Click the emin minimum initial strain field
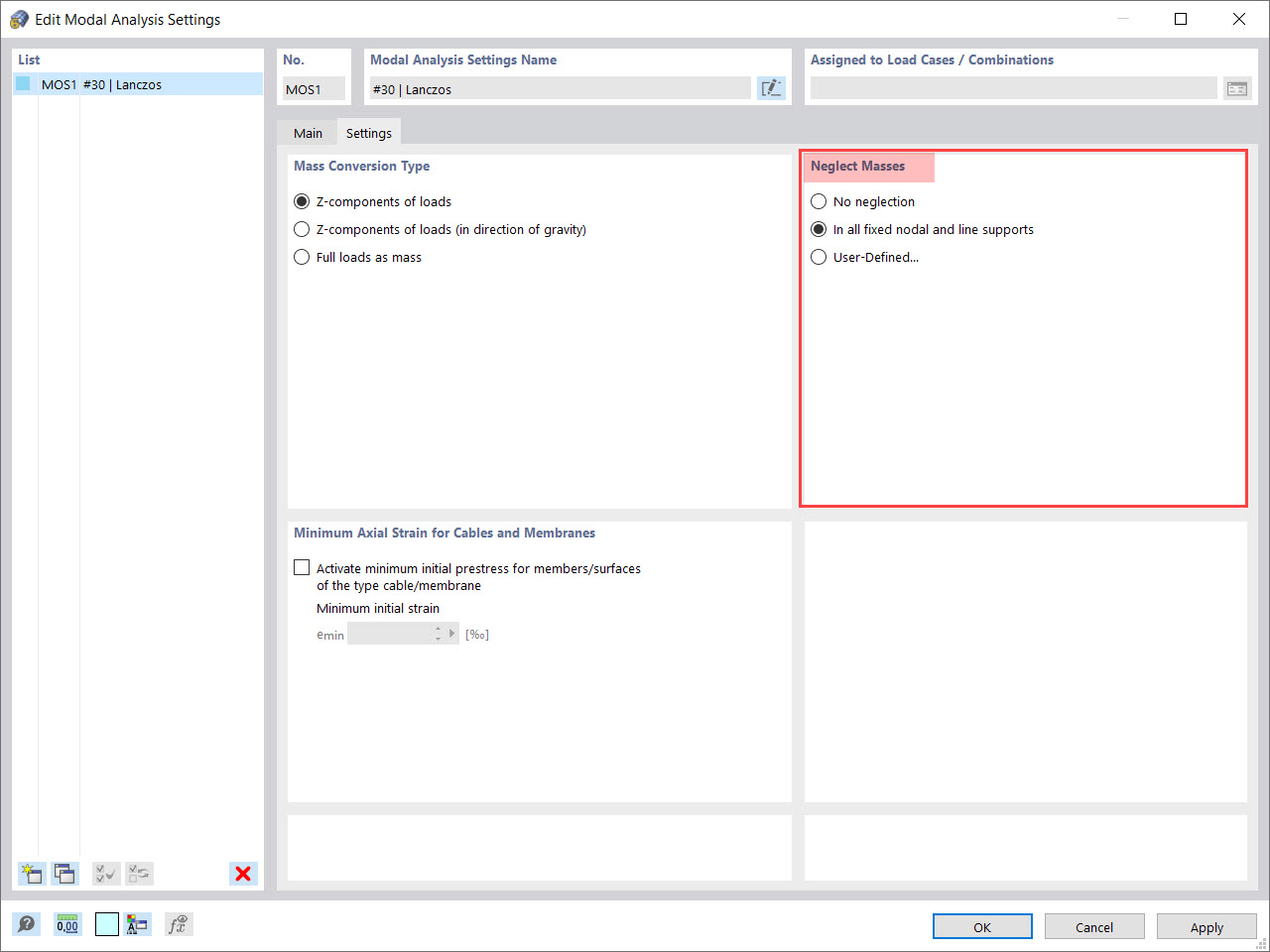This screenshot has width=1270, height=952. coord(390,634)
